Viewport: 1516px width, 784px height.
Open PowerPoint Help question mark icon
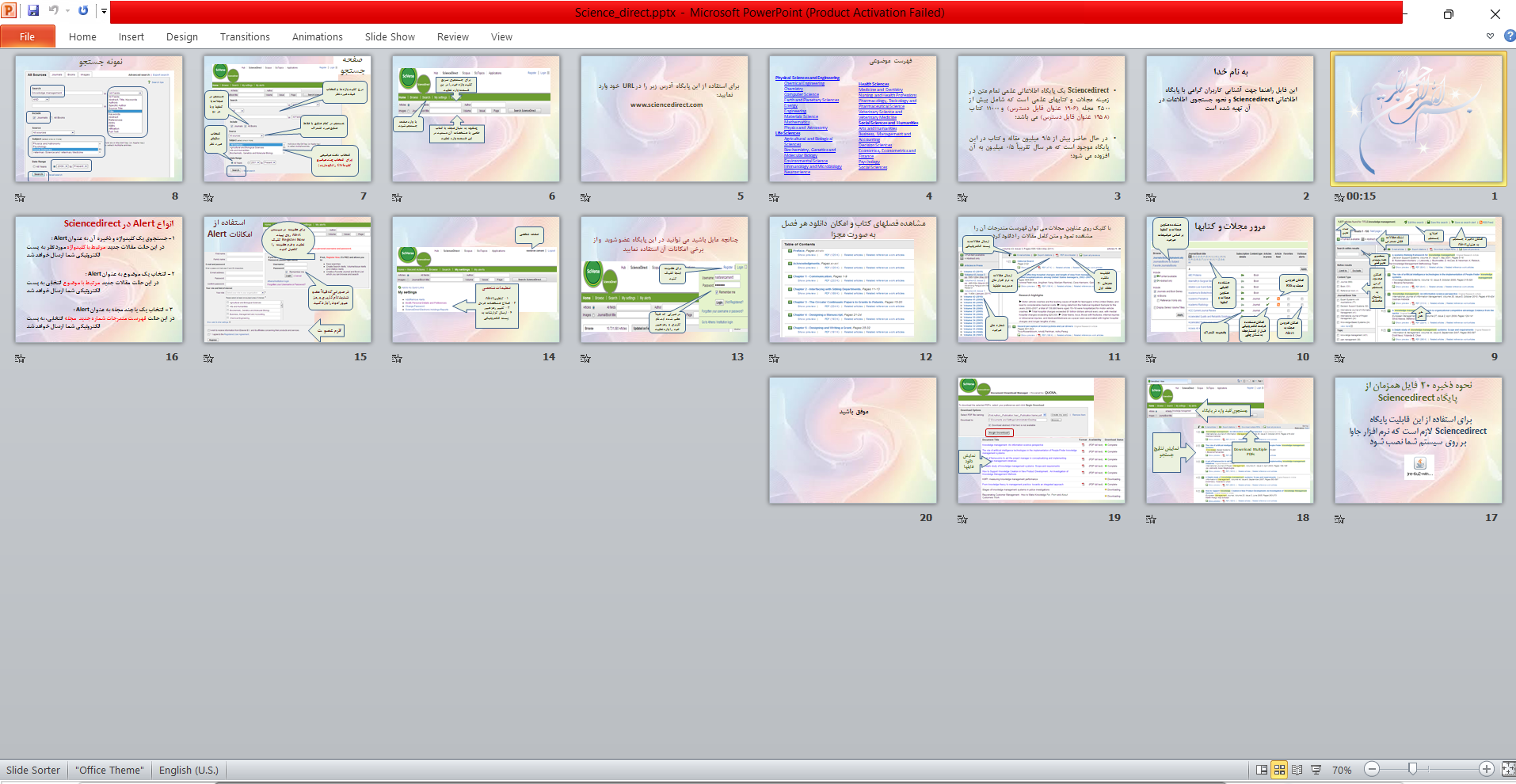click(1510, 36)
